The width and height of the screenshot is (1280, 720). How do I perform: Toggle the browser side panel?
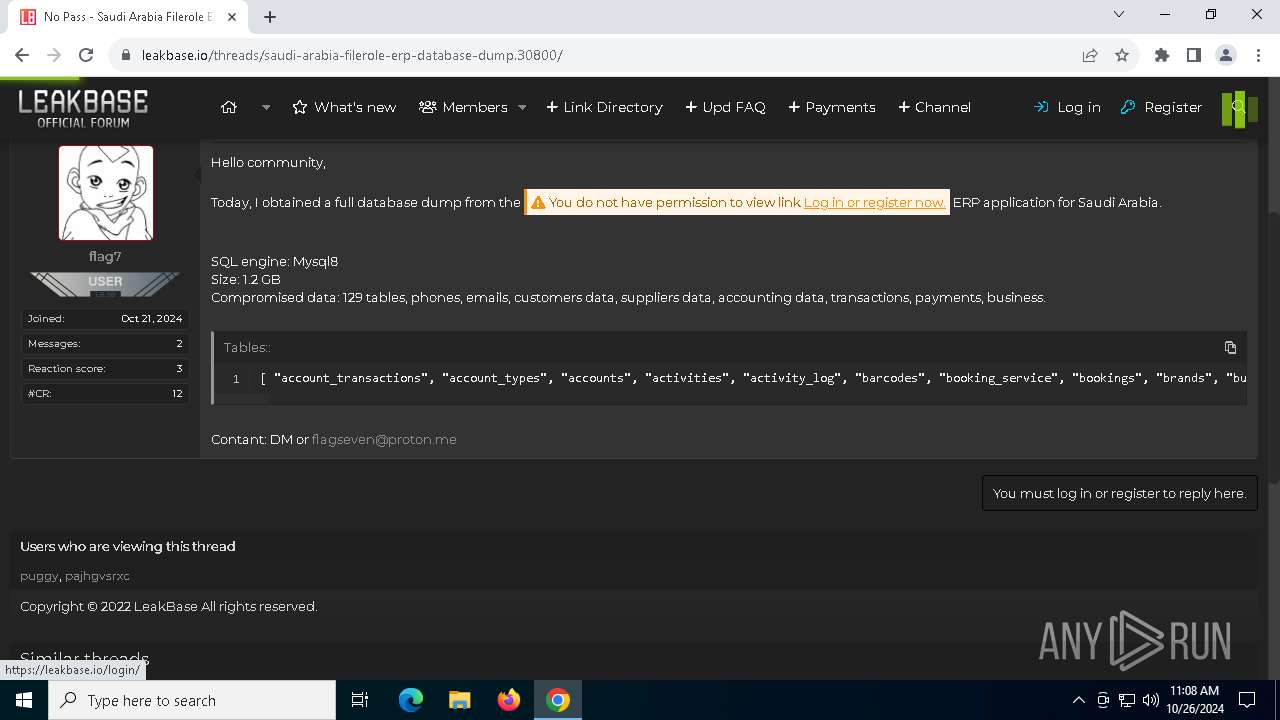pyautogui.click(x=1194, y=55)
